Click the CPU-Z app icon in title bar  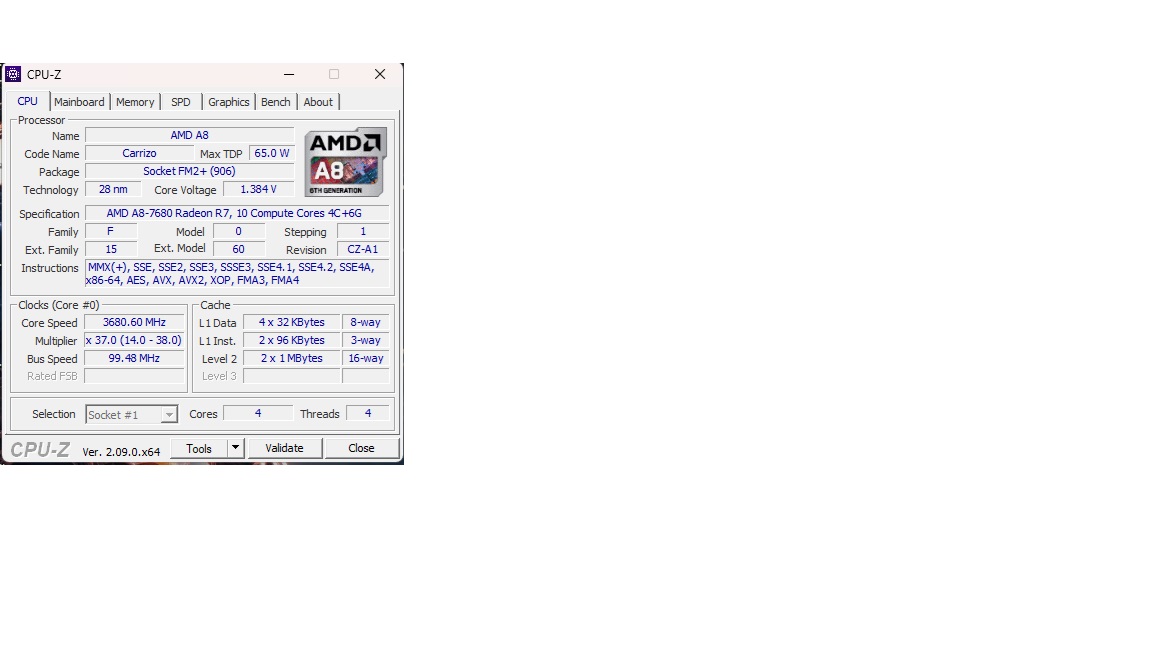point(12,74)
